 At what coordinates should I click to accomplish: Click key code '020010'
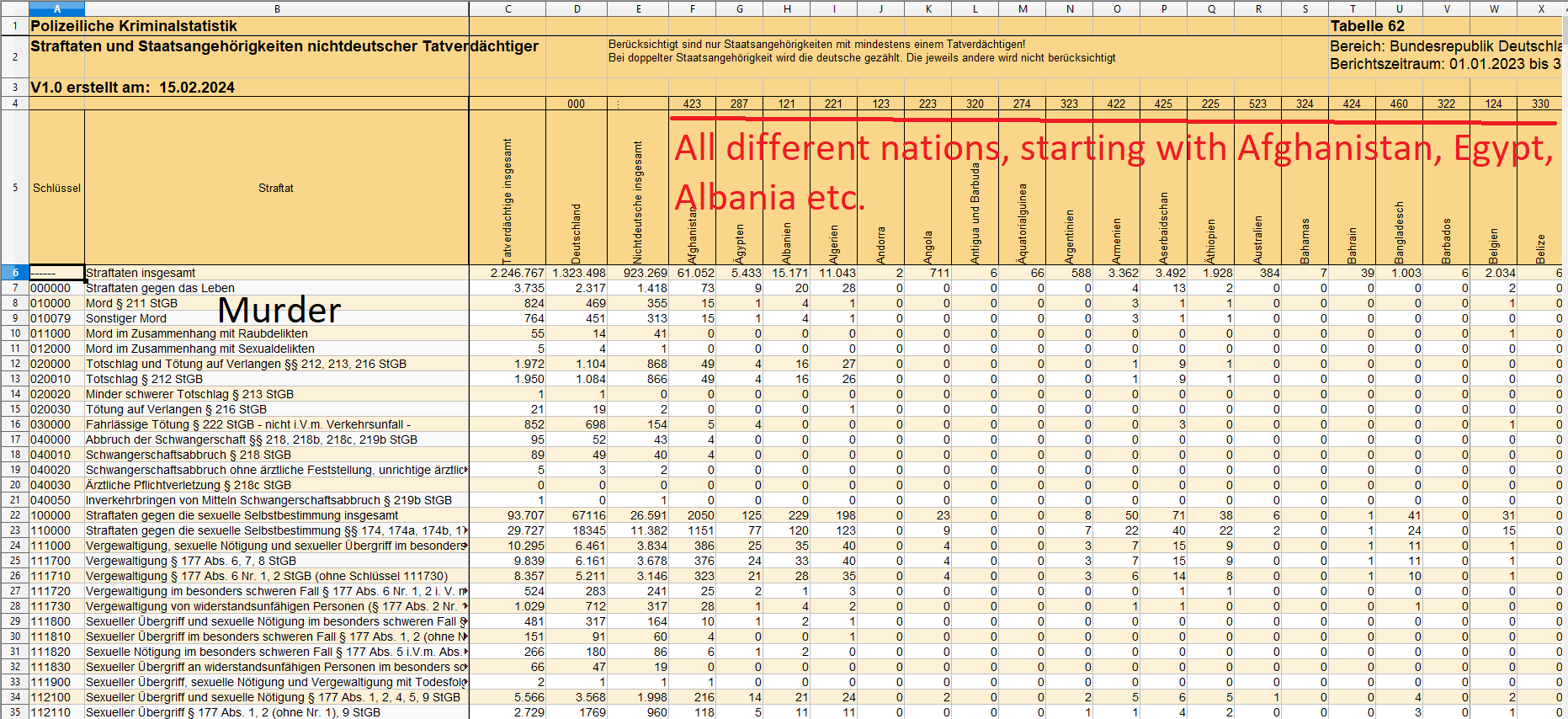point(50,379)
